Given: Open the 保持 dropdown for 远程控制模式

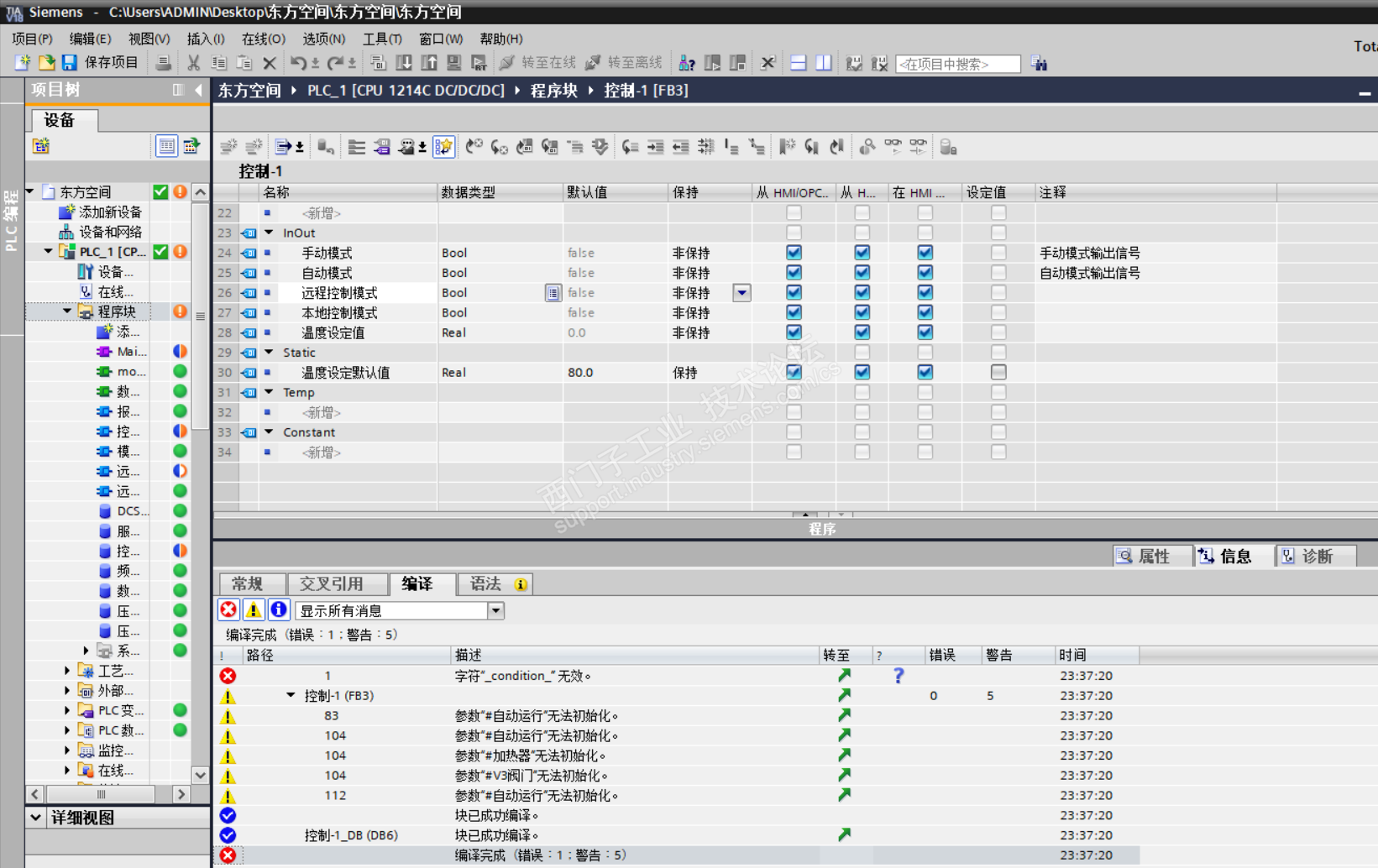Looking at the screenshot, I should (x=741, y=293).
